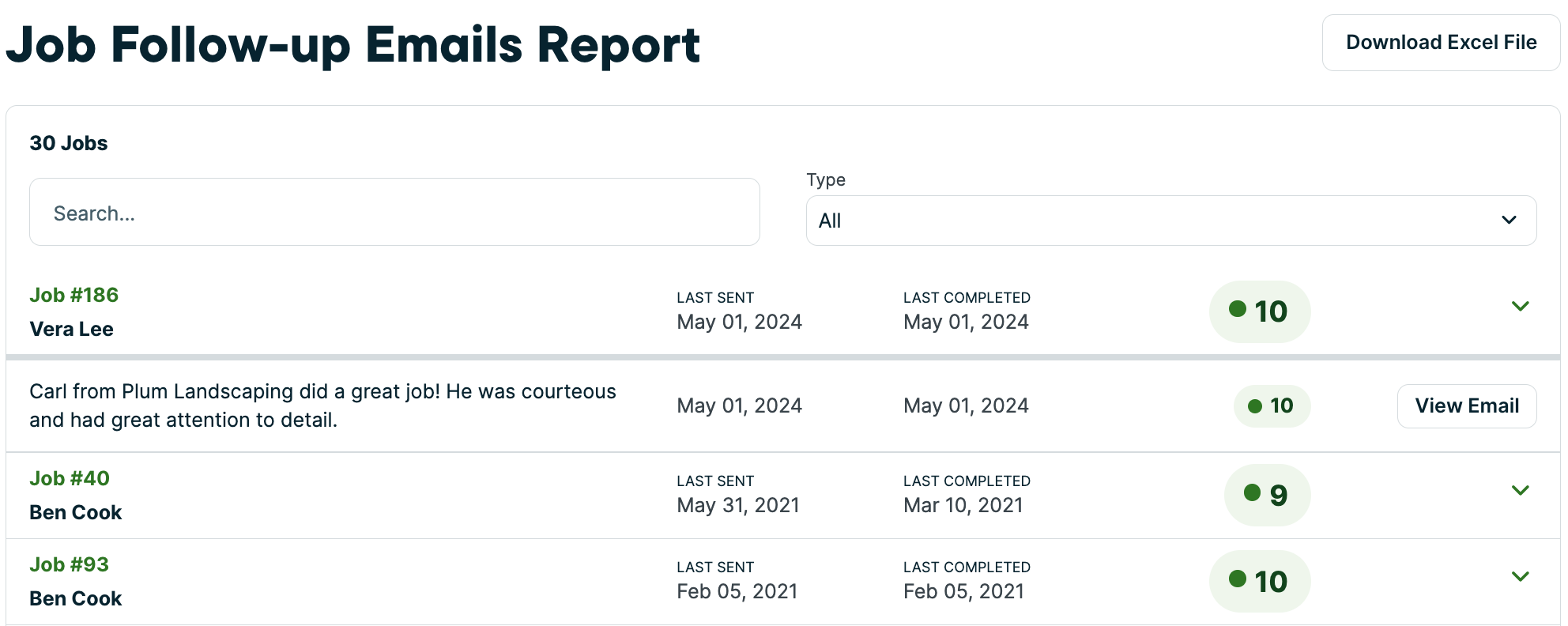The width and height of the screenshot is (1568, 626).
Task: Collapse the expanded Job #186 row
Action: click(x=1519, y=306)
